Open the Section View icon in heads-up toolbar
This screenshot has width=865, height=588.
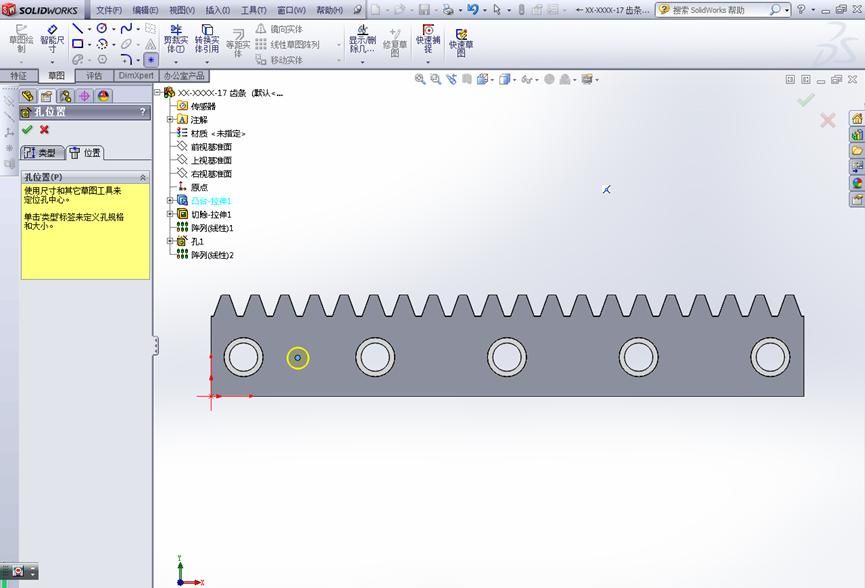(465, 77)
